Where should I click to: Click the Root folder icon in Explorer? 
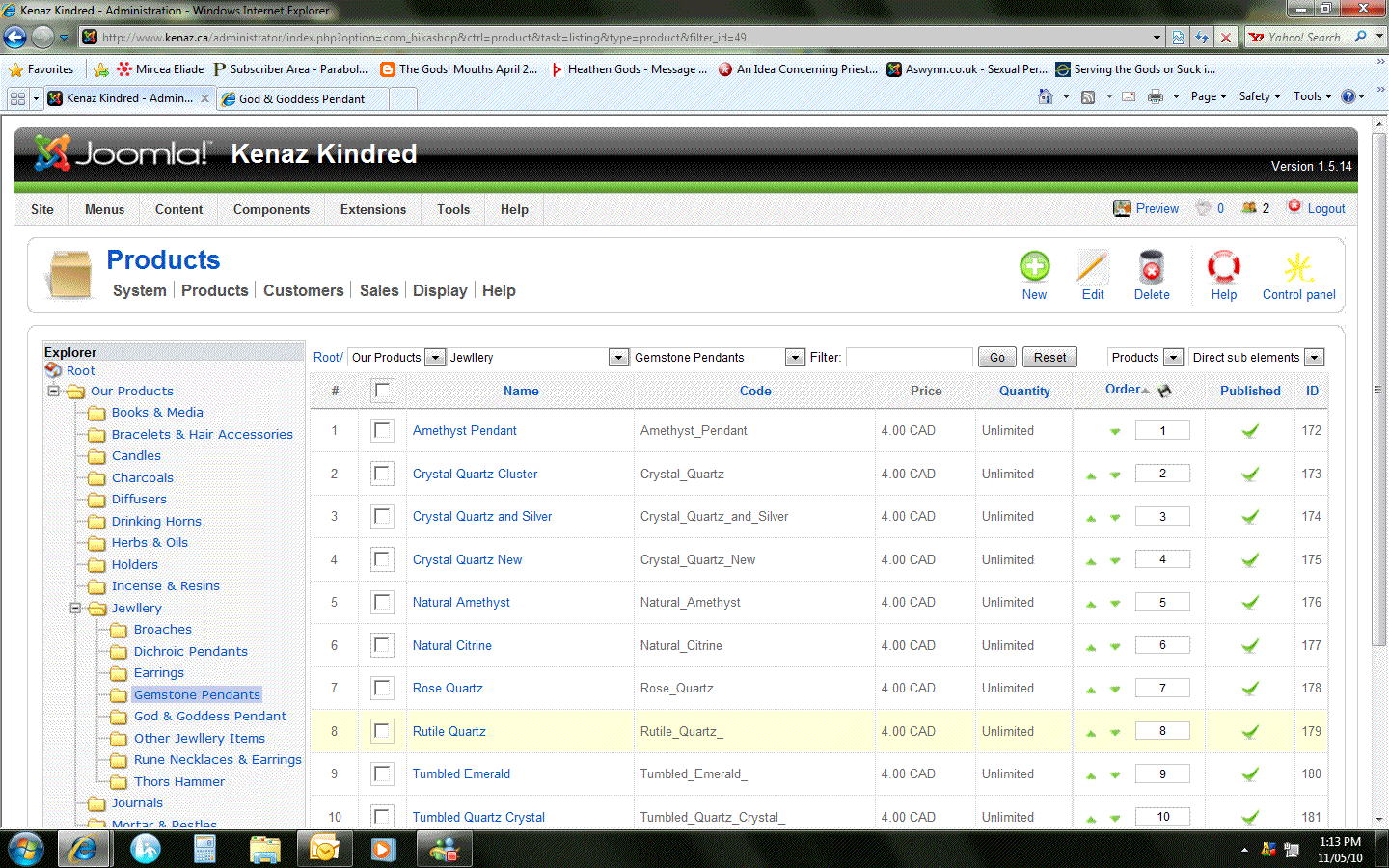pos(54,371)
